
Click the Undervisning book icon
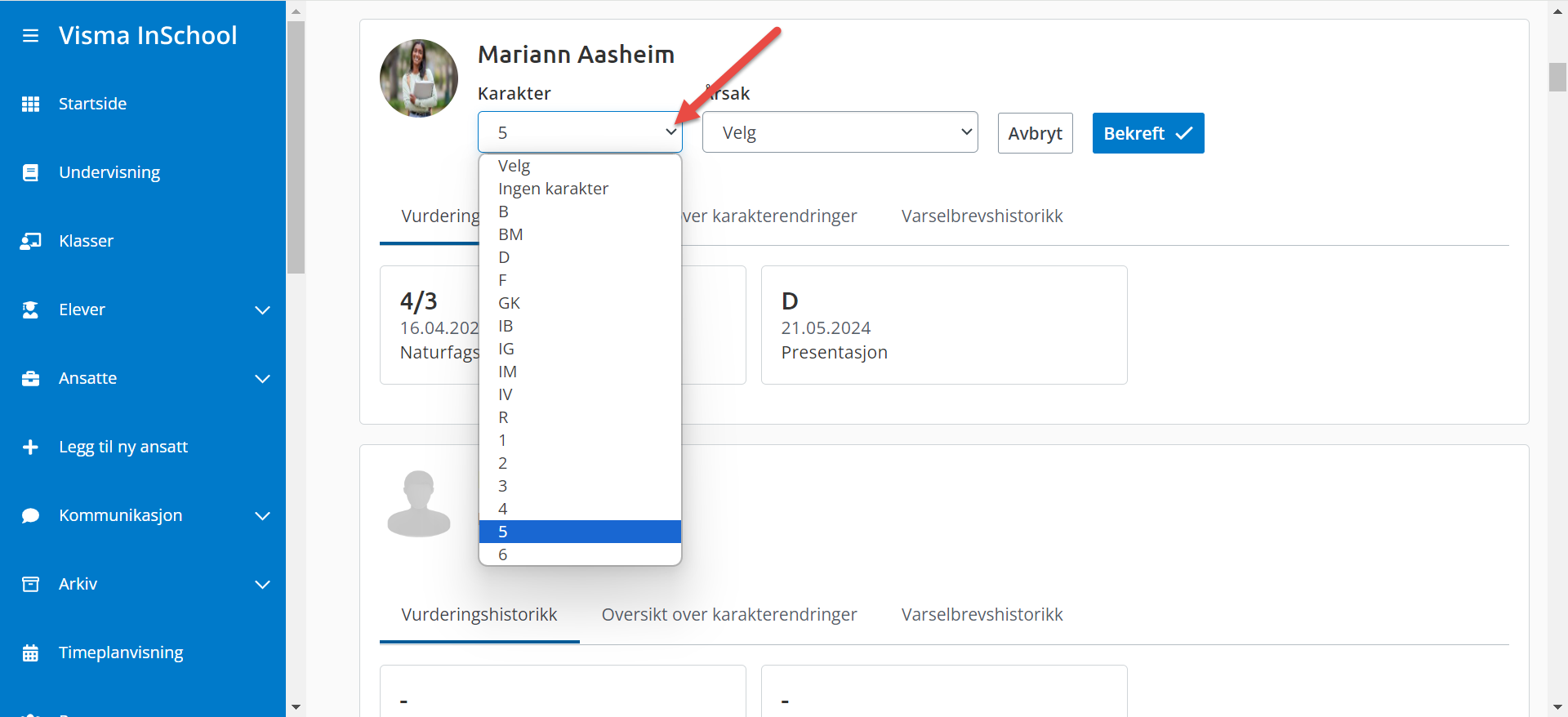pyautogui.click(x=30, y=172)
